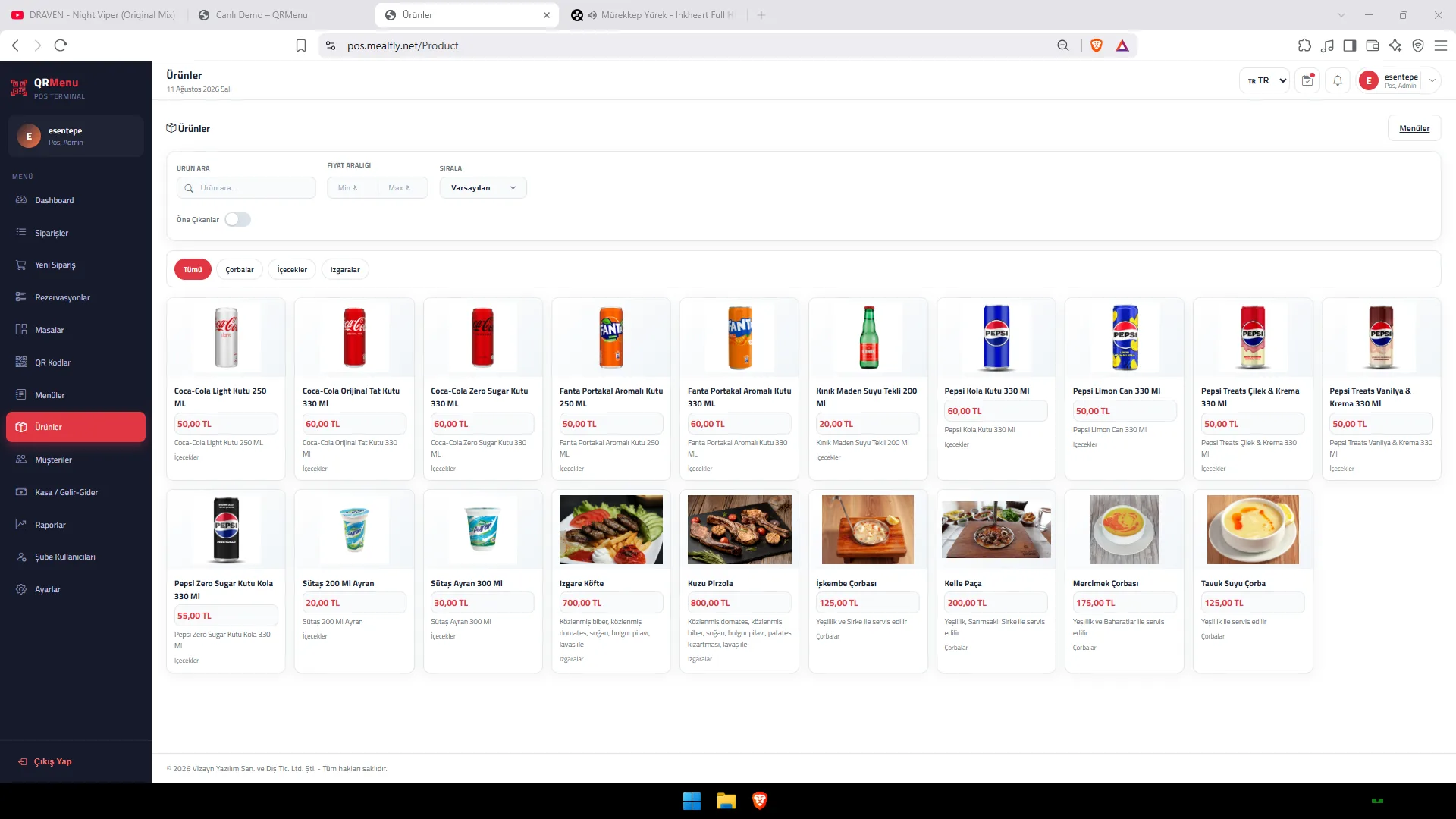This screenshot has width=1456, height=819.
Task: Select Coca-Cola Light Kutu 250 ML title
Action: [221, 397]
